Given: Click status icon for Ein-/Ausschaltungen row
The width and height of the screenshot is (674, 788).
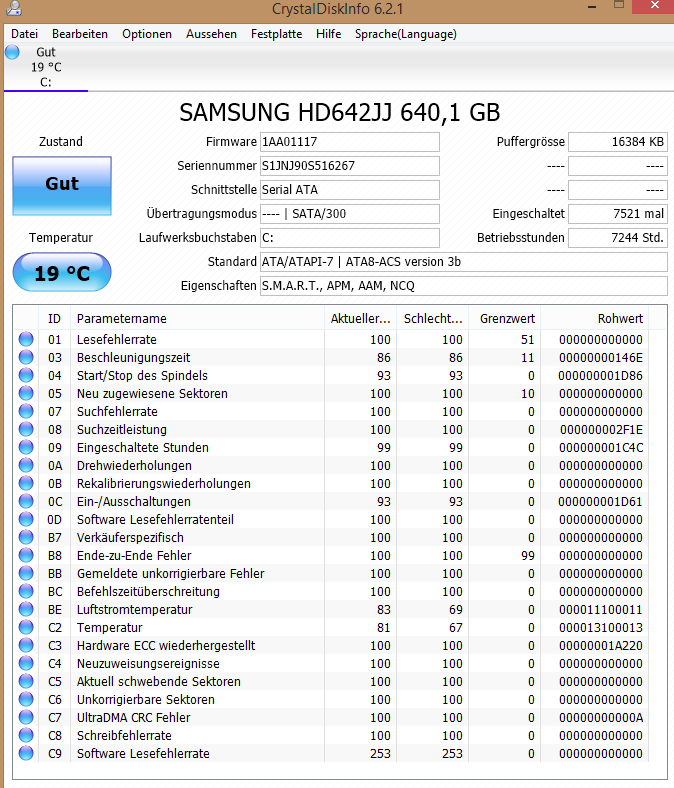Looking at the screenshot, I should pyautogui.click(x=26, y=502).
